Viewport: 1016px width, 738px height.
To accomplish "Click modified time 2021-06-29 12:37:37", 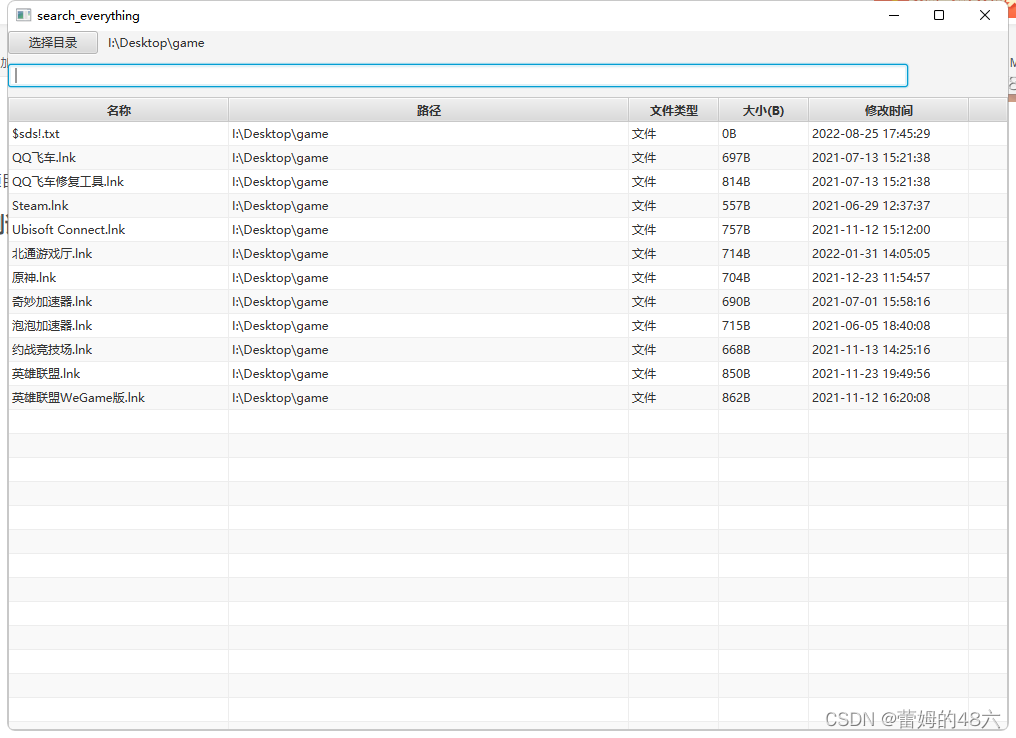I will pyautogui.click(x=871, y=205).
